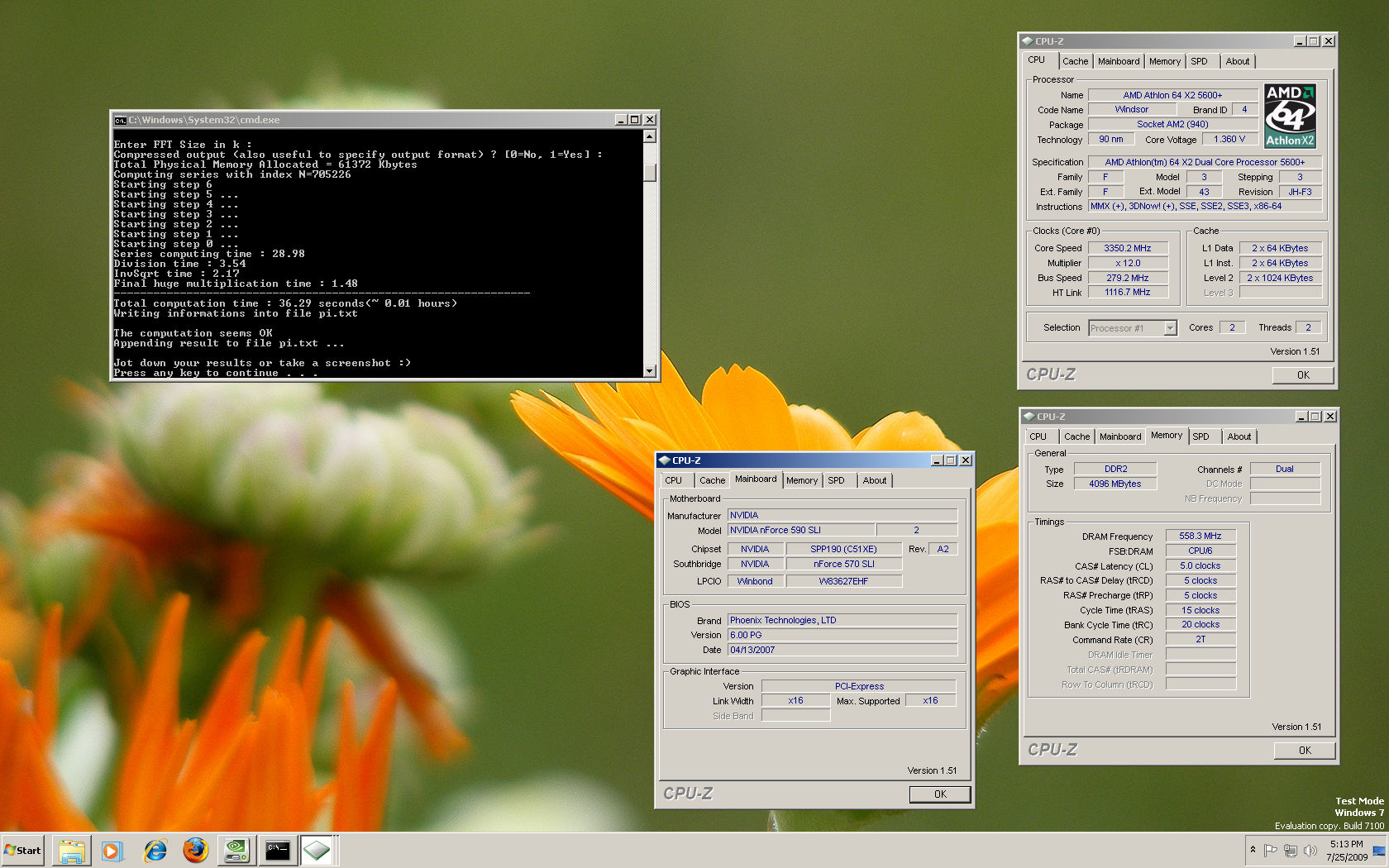Click the CPU-Z taskbar button

click(317, 850)
